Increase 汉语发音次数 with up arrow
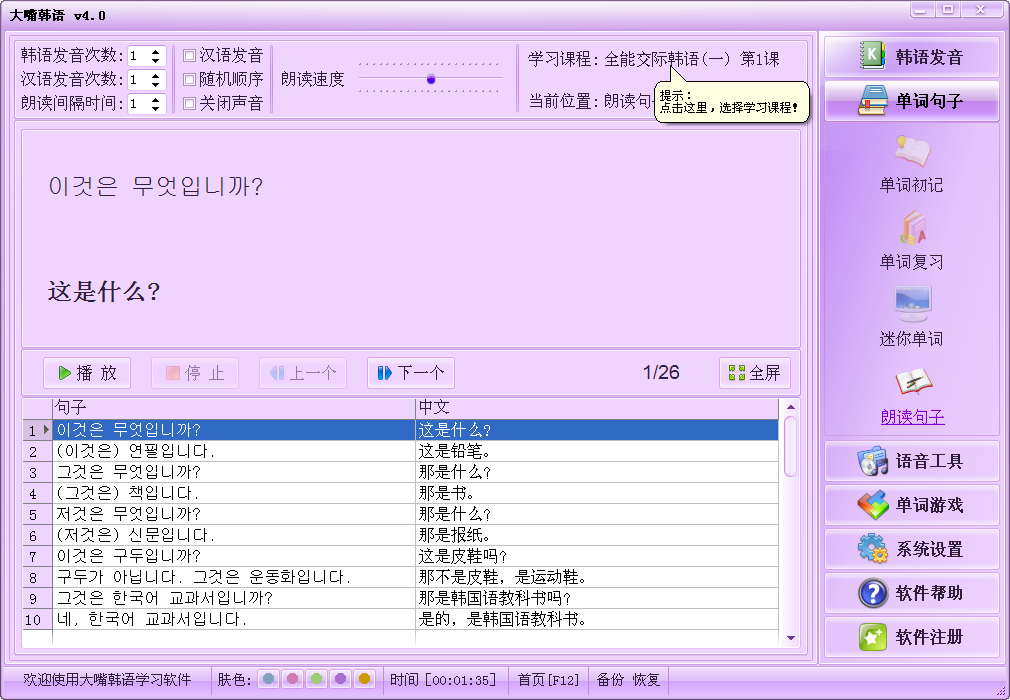The image size is (1010, 700). click(x=155, y=76)
